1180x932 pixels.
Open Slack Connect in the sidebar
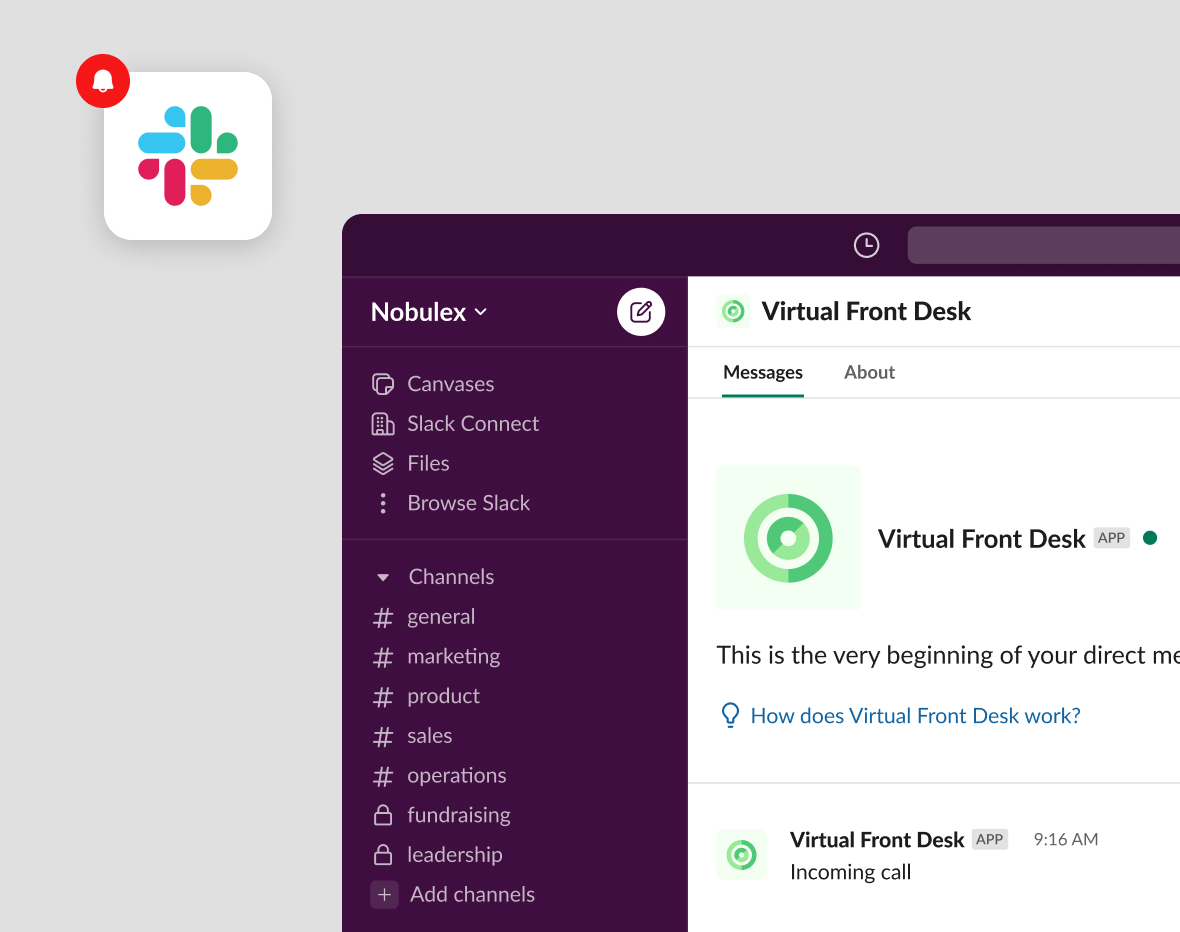point(455,424)
